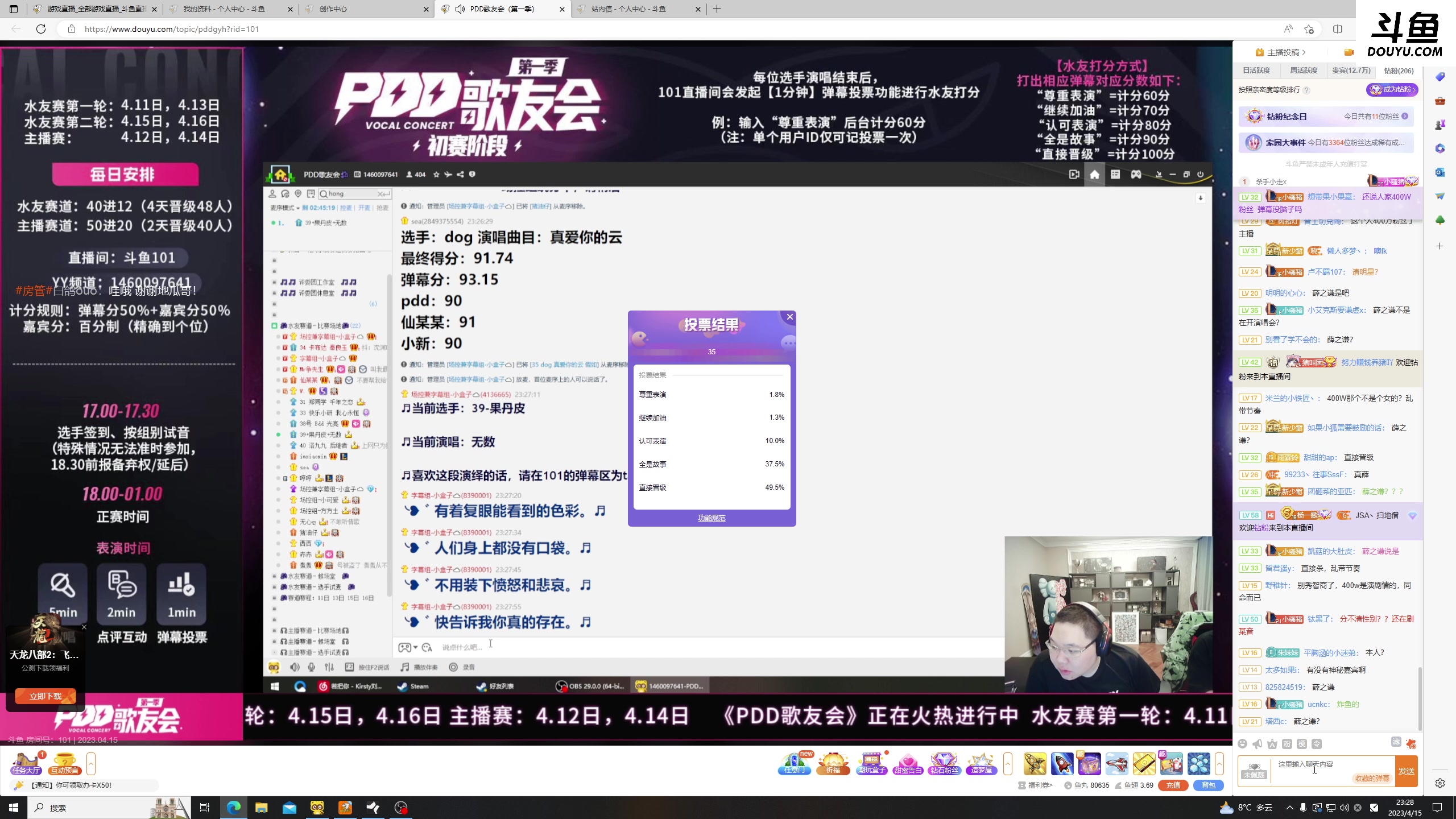Image resolution: width=1456 pixels, height=819 pixels.
Task: Close the 天龙八部2 ad popup
Action: pyautogui.click(x=84, y=627)
